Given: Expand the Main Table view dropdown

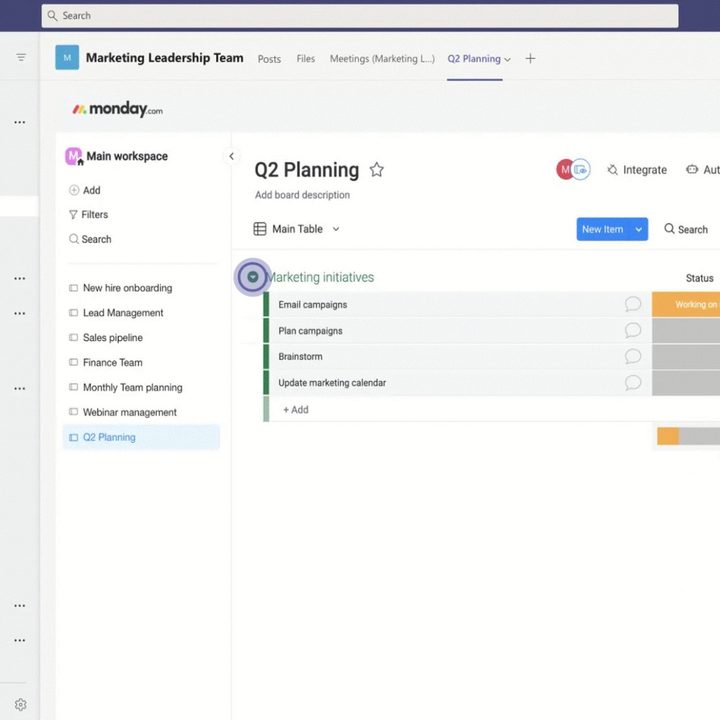Looking at the screenshot, I should 336,229.
